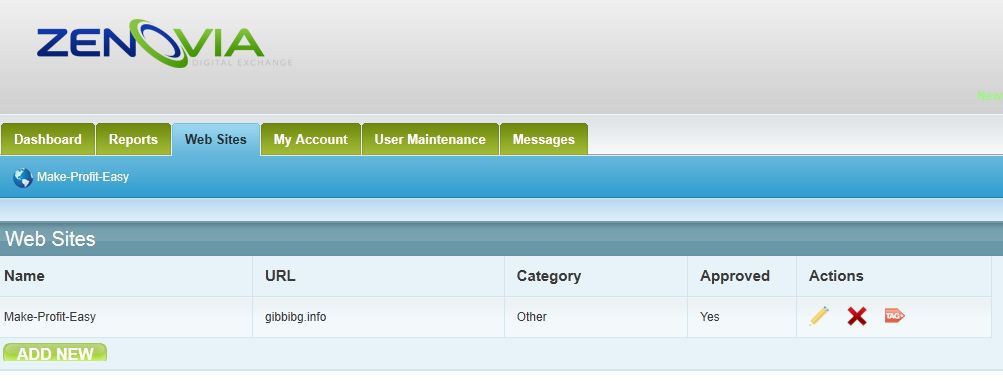This screenshot has height=391, width=1003.
Task: Click the Web Sites section heading
Action: coord(51,239)
